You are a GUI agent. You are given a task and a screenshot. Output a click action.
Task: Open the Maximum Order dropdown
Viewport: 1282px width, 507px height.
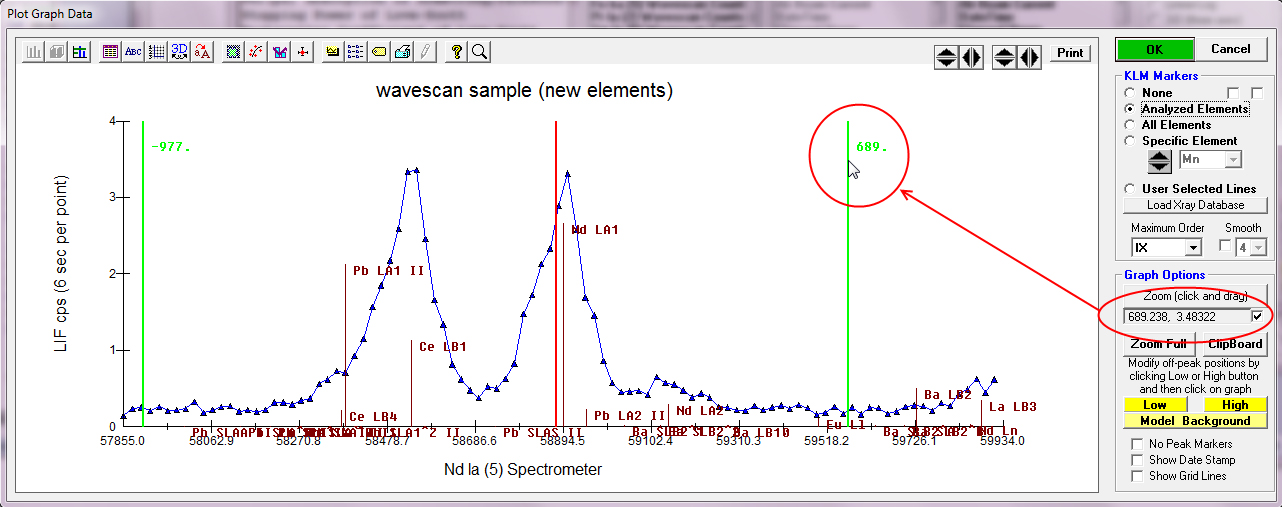pyautogui.click(x=1192, y=247)
